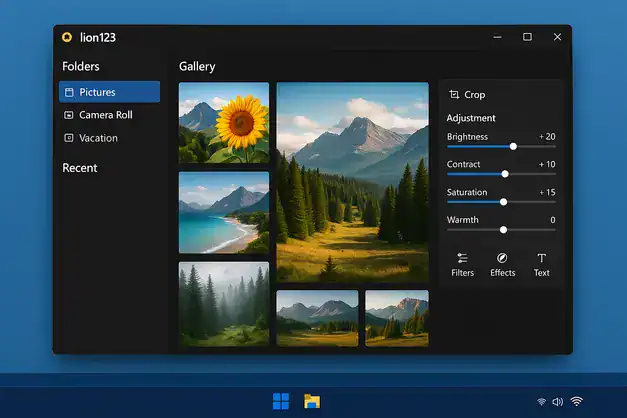Click the Brightness slider track
This screenshot has height=418, width=627.
click(x=480, y=146)
